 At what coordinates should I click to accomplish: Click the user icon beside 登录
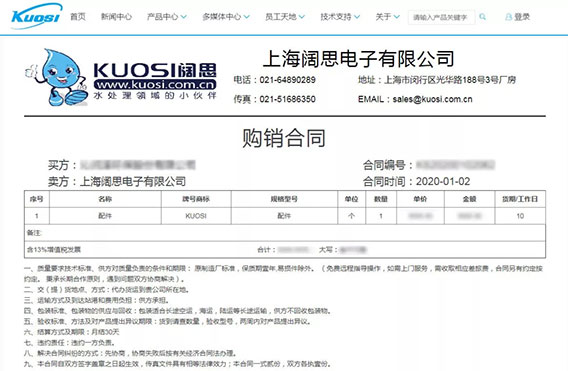point(509,17)
